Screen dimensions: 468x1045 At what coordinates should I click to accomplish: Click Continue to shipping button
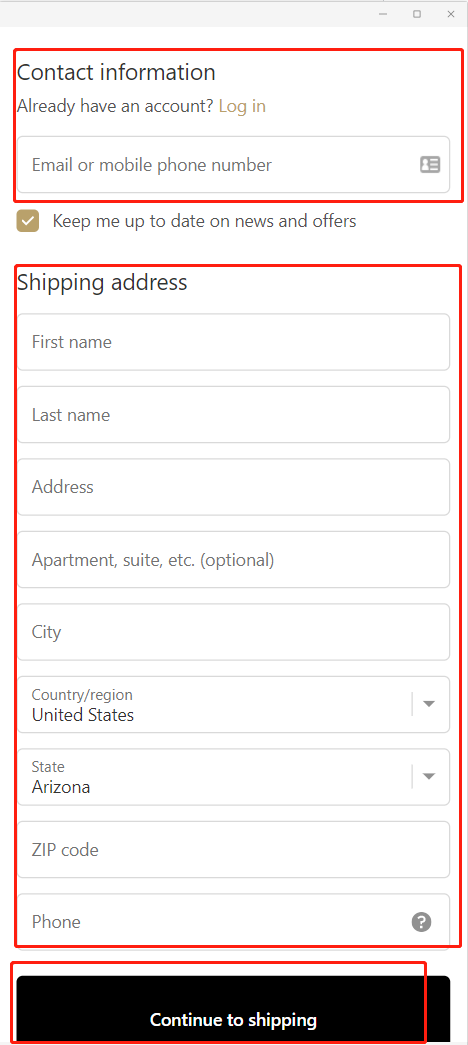pyautogui.click(x=233, y=1010)
